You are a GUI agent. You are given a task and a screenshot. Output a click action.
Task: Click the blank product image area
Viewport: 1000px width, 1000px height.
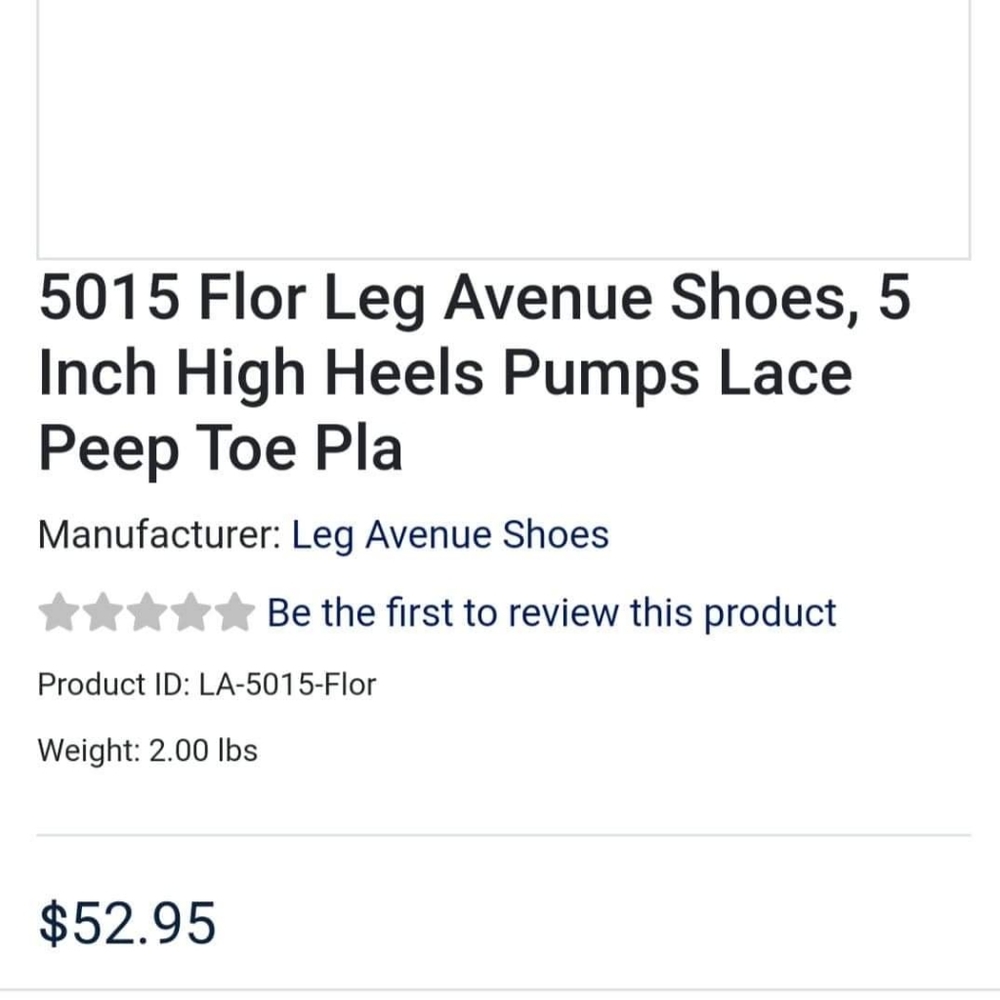click(503, 128)
